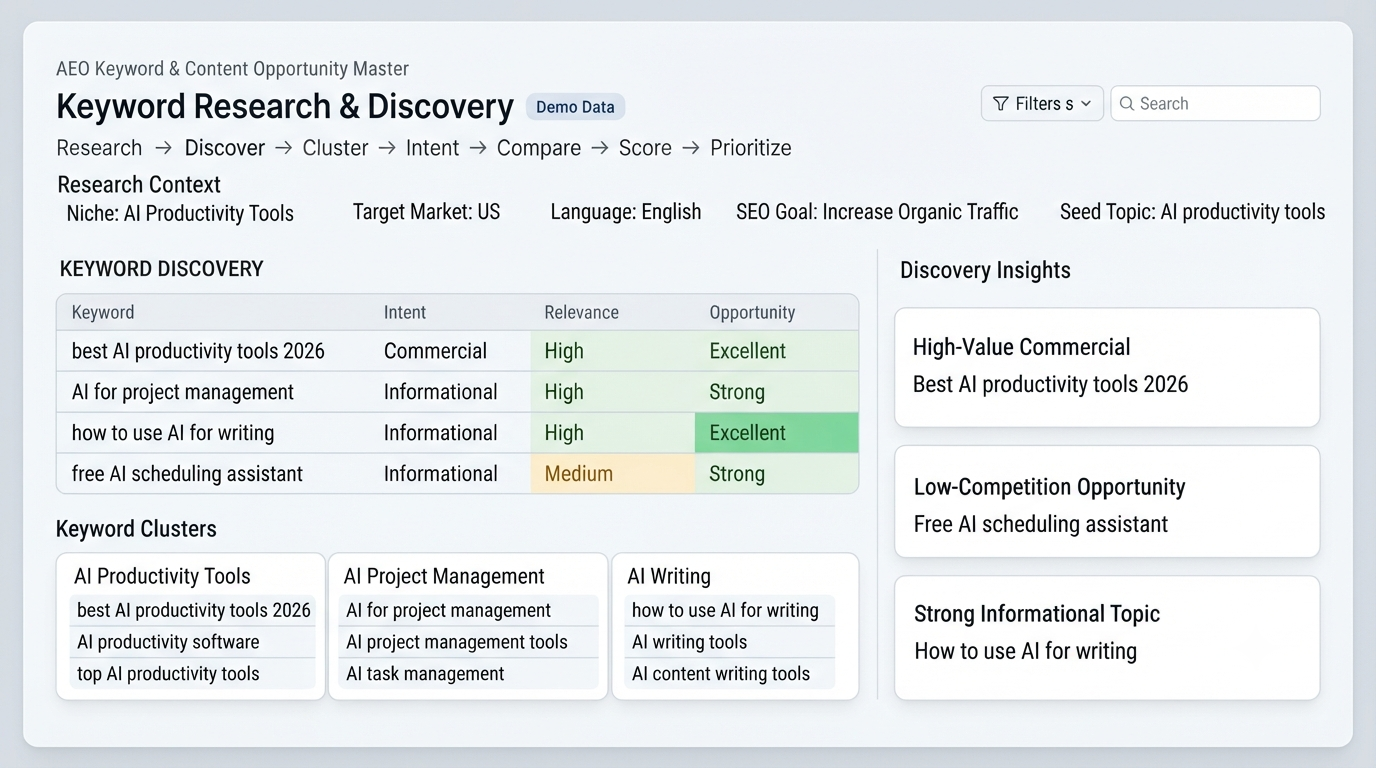Sort by the Relevance column header
This screenshot has height=768, width=1376.
coord(581,312)
